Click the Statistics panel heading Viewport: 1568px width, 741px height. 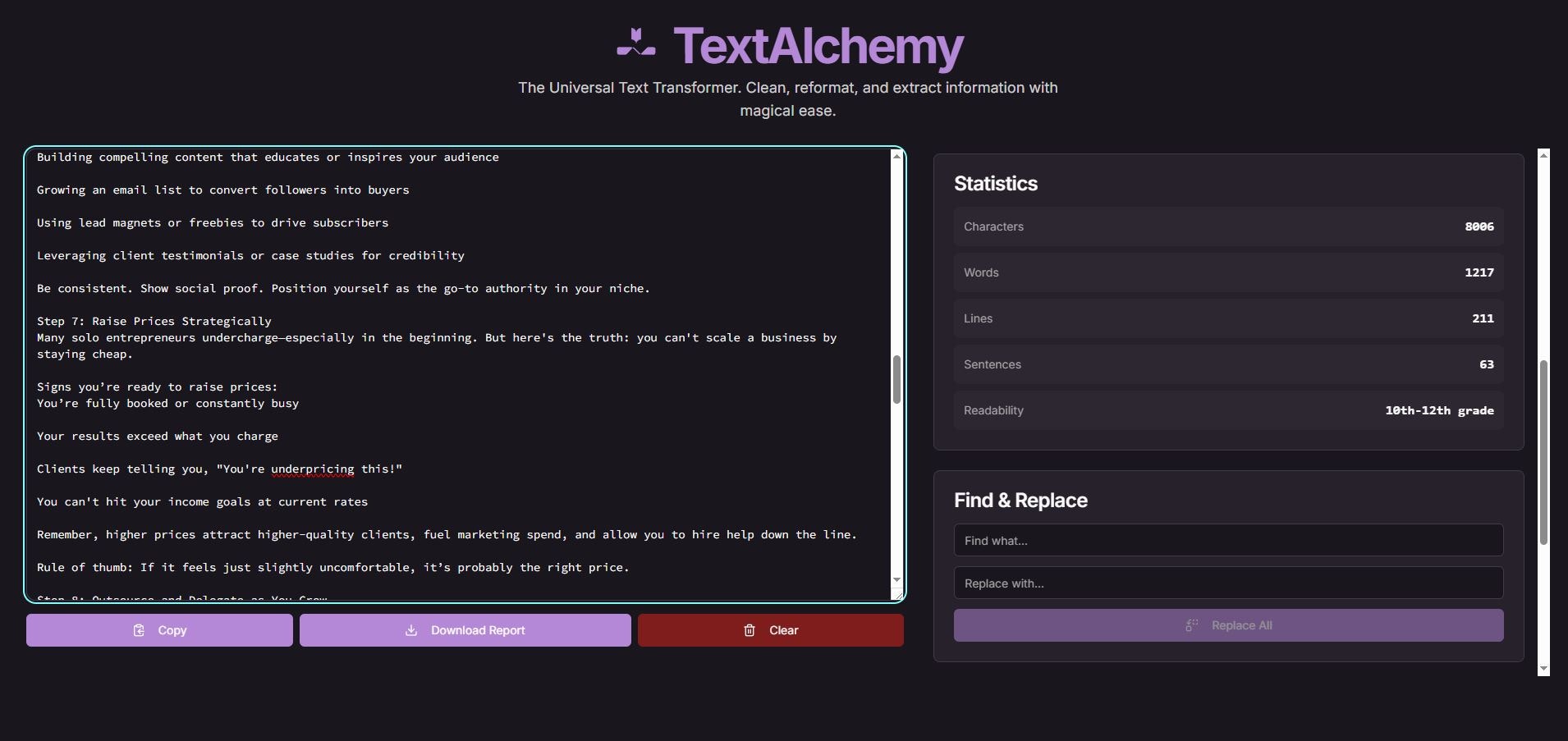(996, 184)
